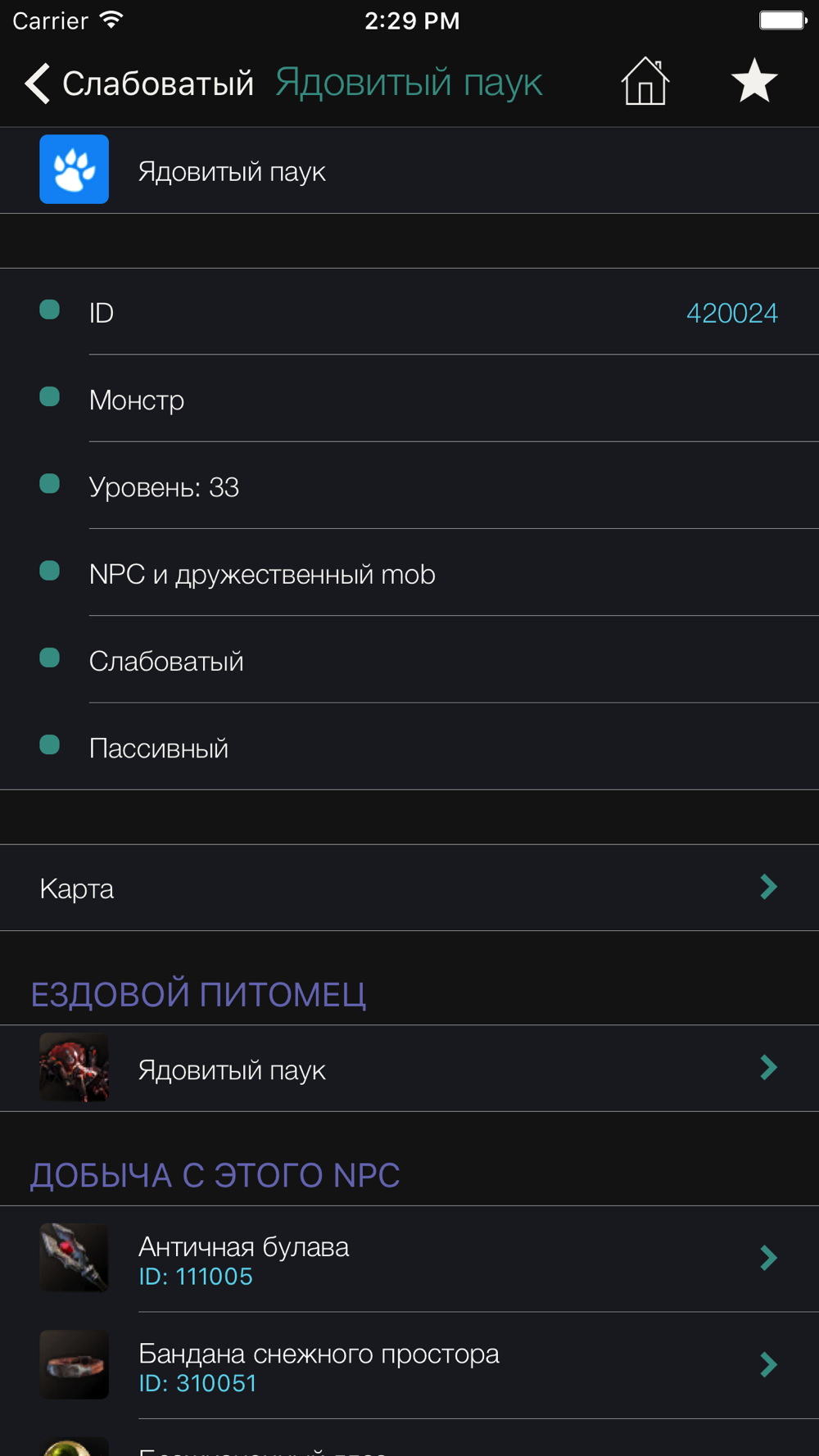The height and width of the screenshot is (1456, 819).
Task: Tap the battery indicator icon
Action: [782, 20]
